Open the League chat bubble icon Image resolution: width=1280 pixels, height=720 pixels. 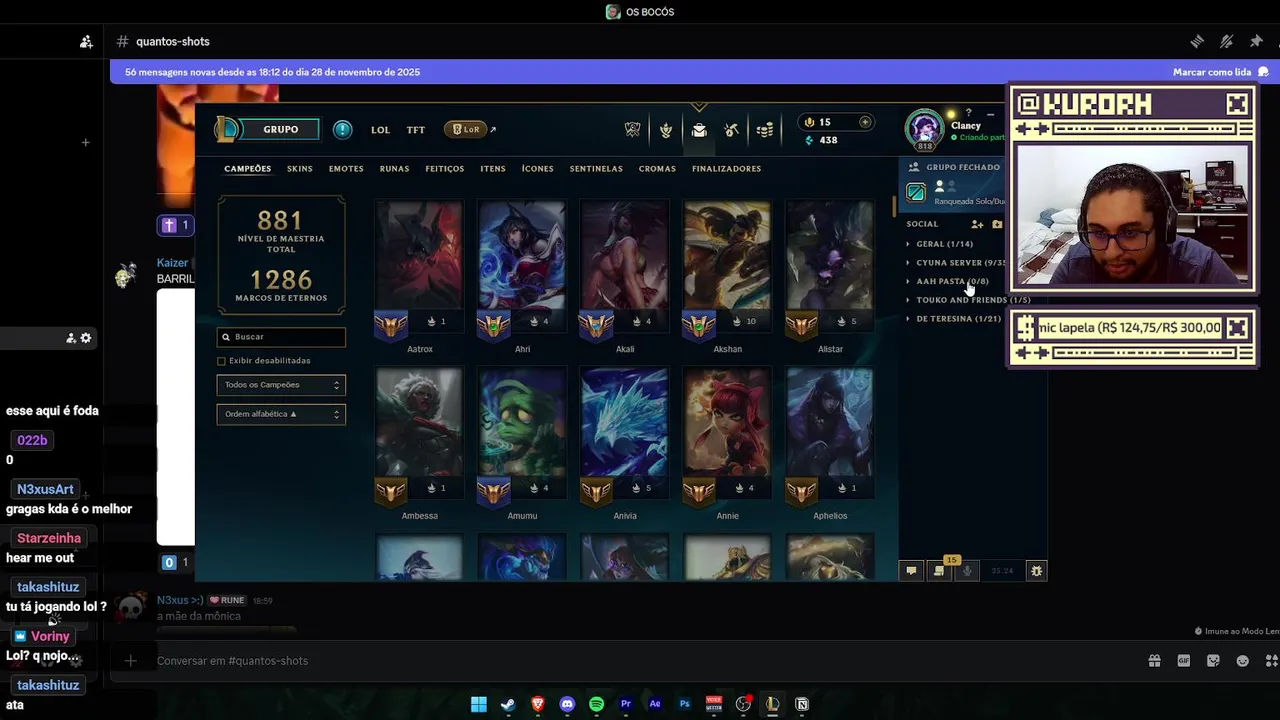point(911,571)
